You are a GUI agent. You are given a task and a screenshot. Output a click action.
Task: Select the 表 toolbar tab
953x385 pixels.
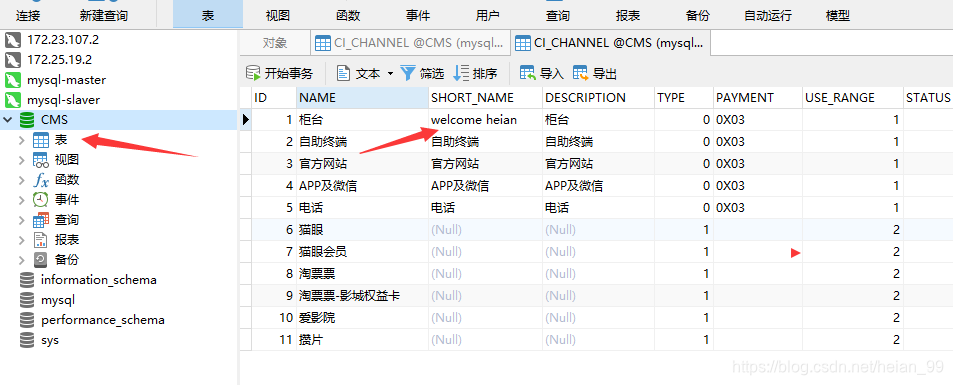[208, 15]
